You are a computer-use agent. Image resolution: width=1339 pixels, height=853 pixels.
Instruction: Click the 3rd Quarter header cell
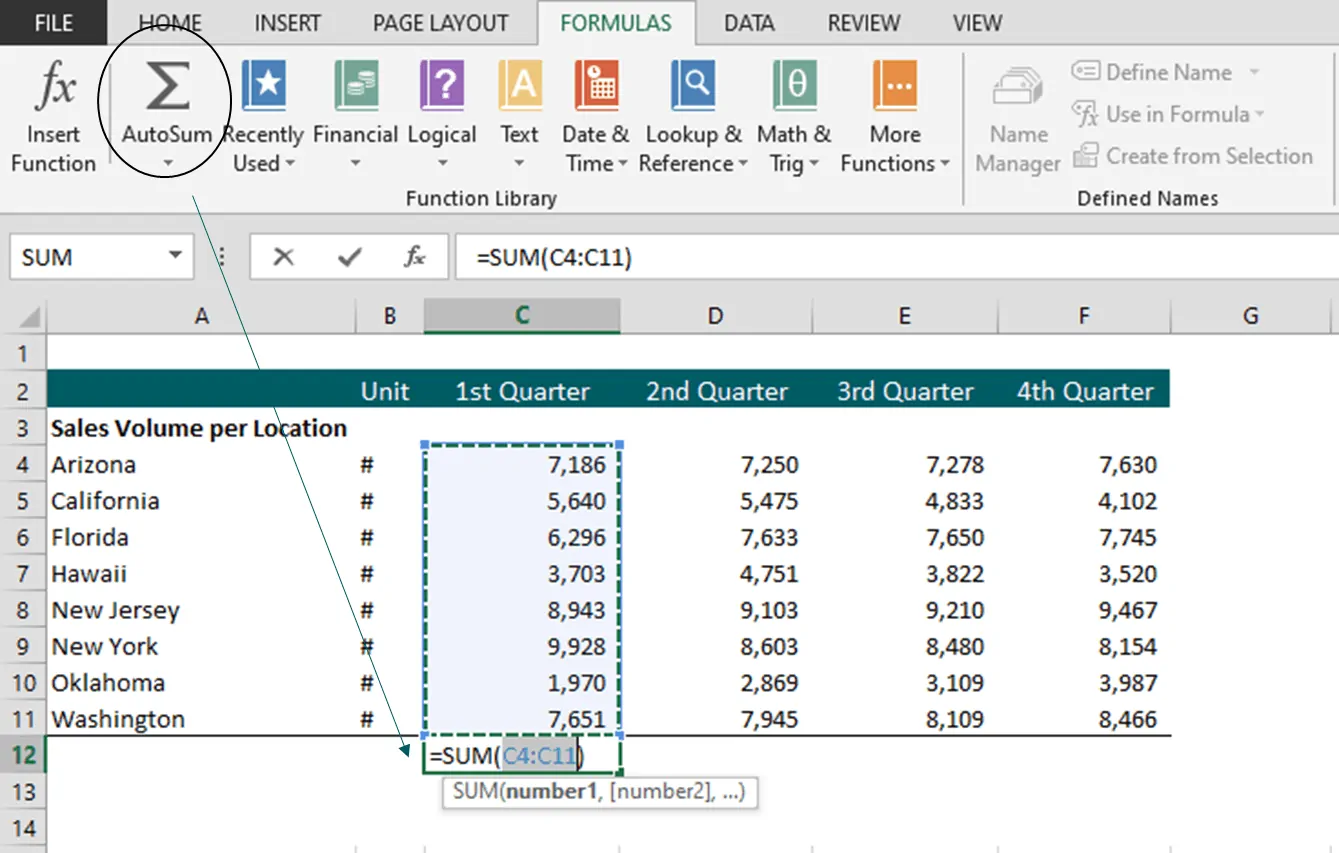[904, 391]
